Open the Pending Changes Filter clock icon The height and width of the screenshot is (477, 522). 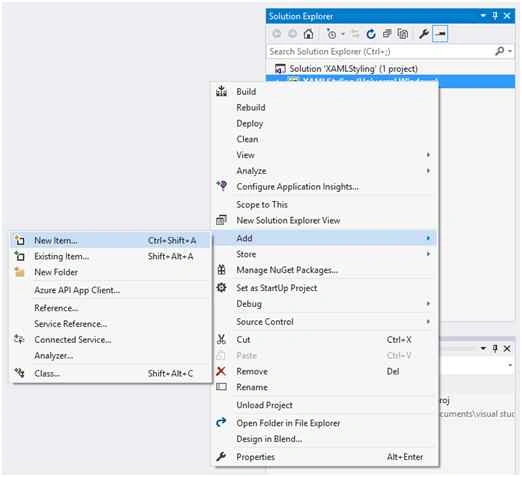tap(331, 34)
